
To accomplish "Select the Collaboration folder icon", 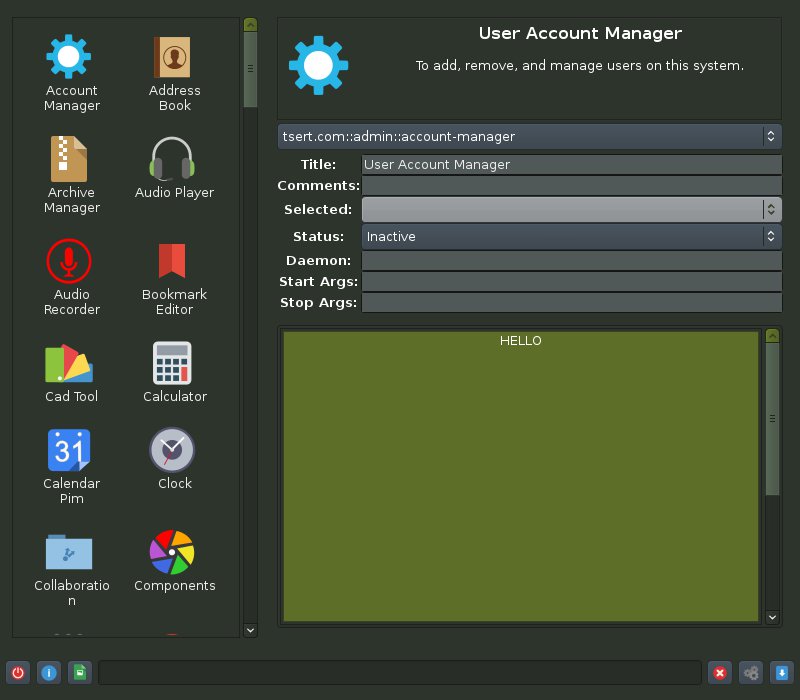I will pos(71,552).
